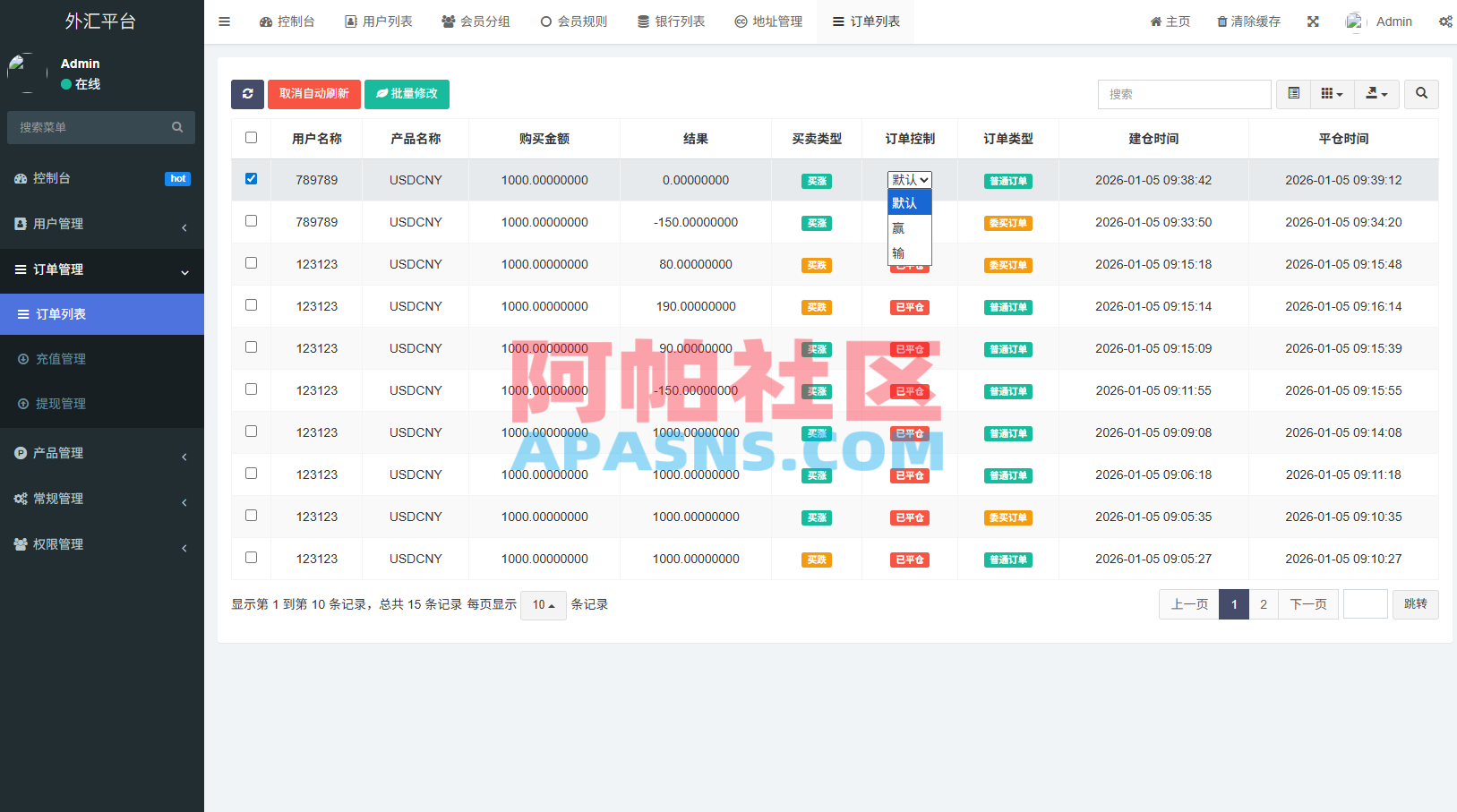Open the settings gears icon at top right
The image size is (1457, 812).
(x=1445, y=21)
